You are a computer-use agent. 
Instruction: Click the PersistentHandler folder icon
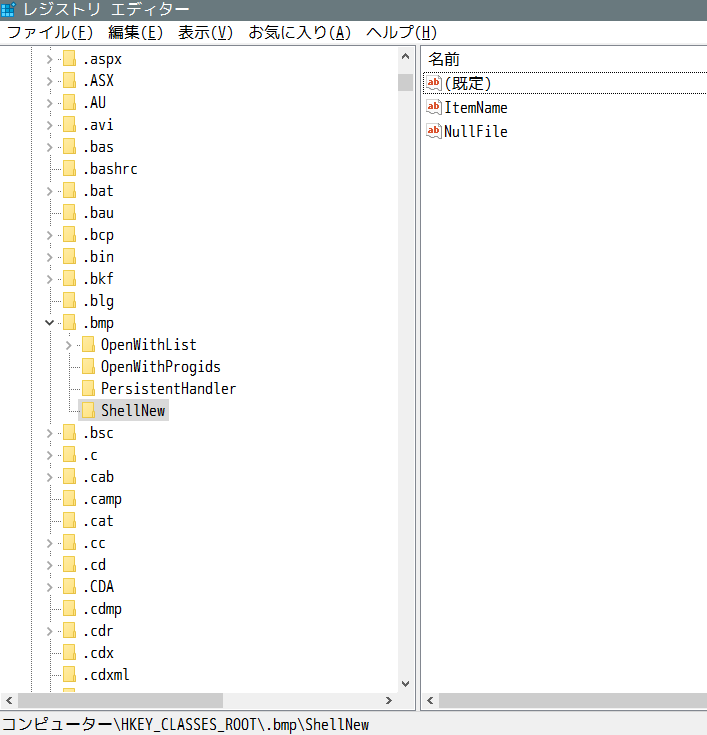click(88, 389)
